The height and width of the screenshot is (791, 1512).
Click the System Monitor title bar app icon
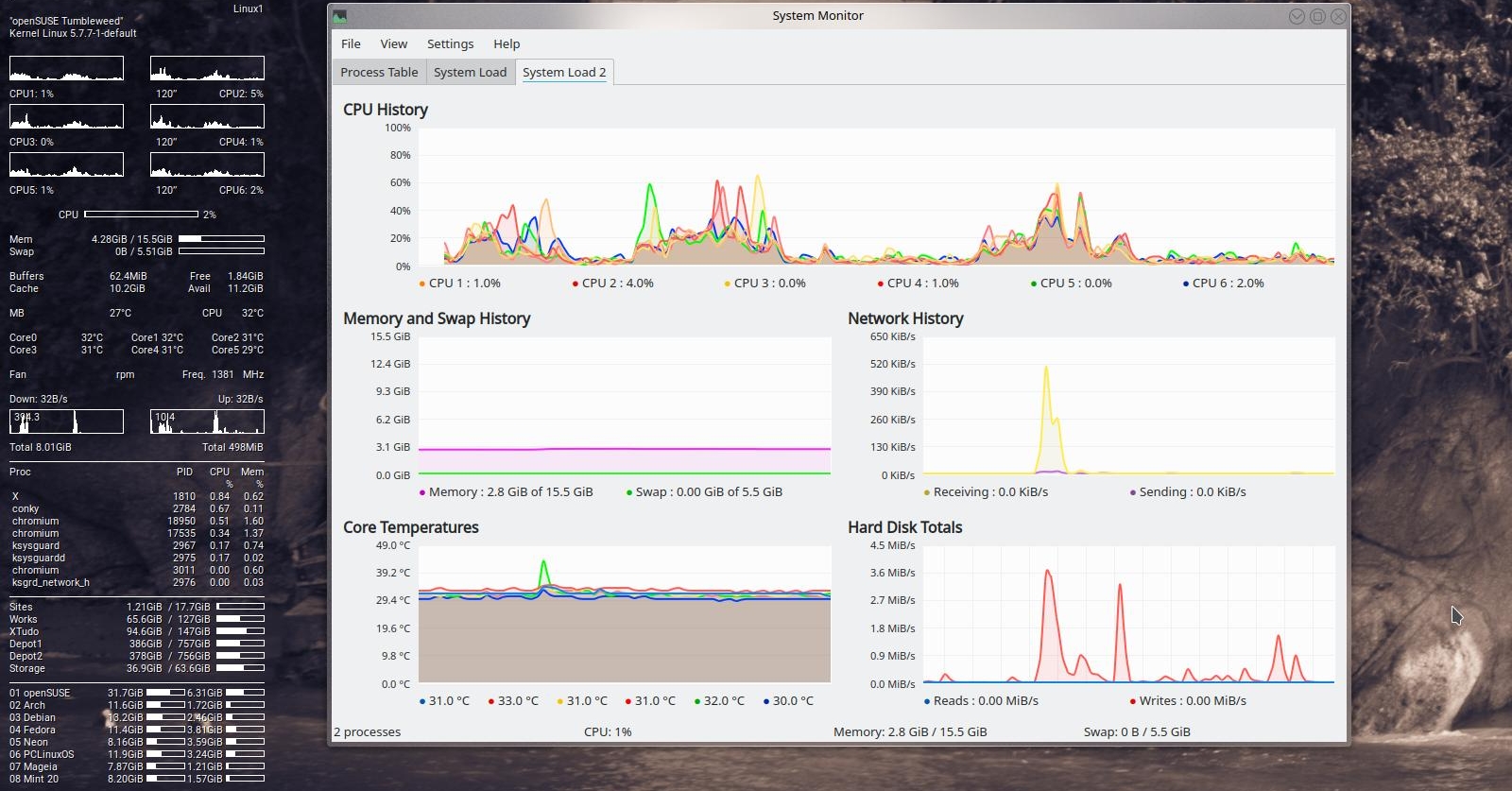[340, 16]
